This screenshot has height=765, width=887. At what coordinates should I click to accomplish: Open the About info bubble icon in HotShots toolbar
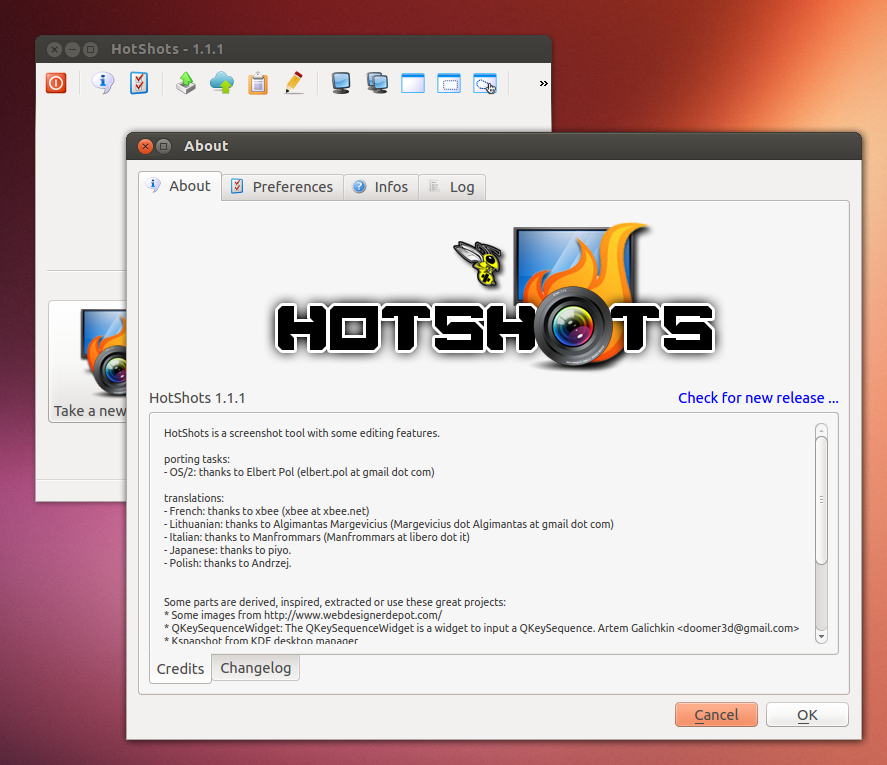[x=103, y=83]
